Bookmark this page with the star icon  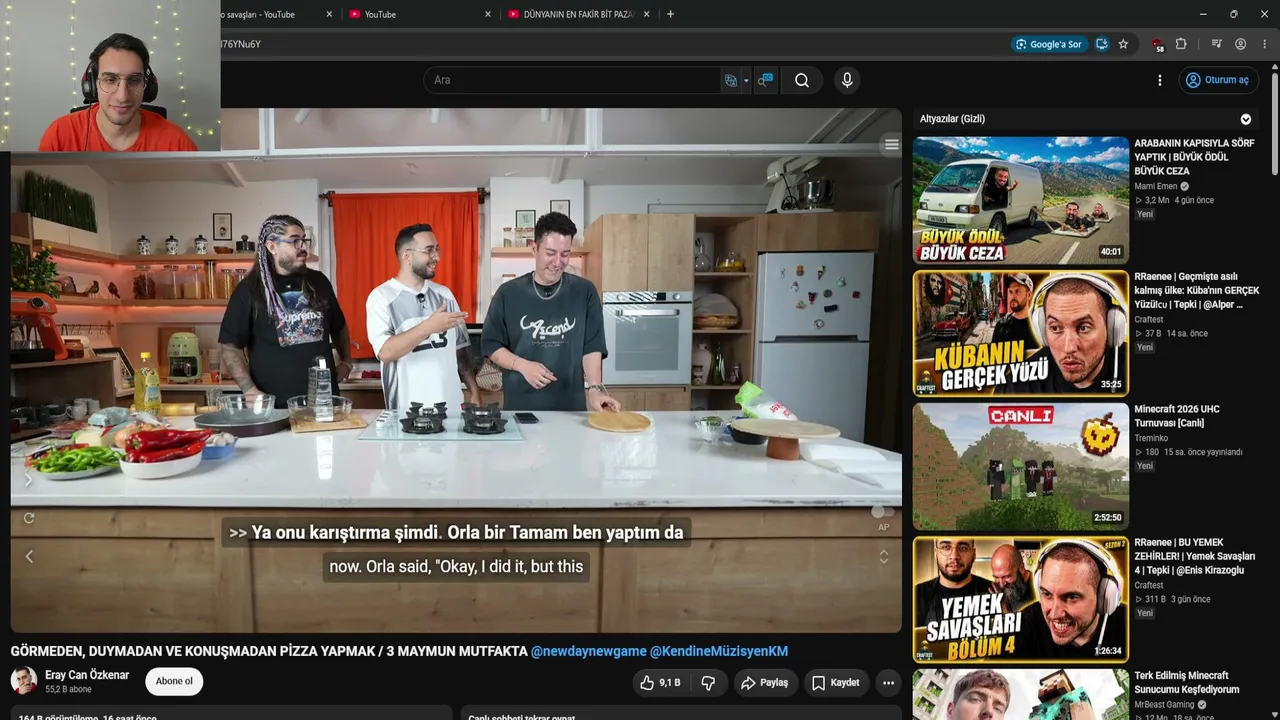[1123, 44]
